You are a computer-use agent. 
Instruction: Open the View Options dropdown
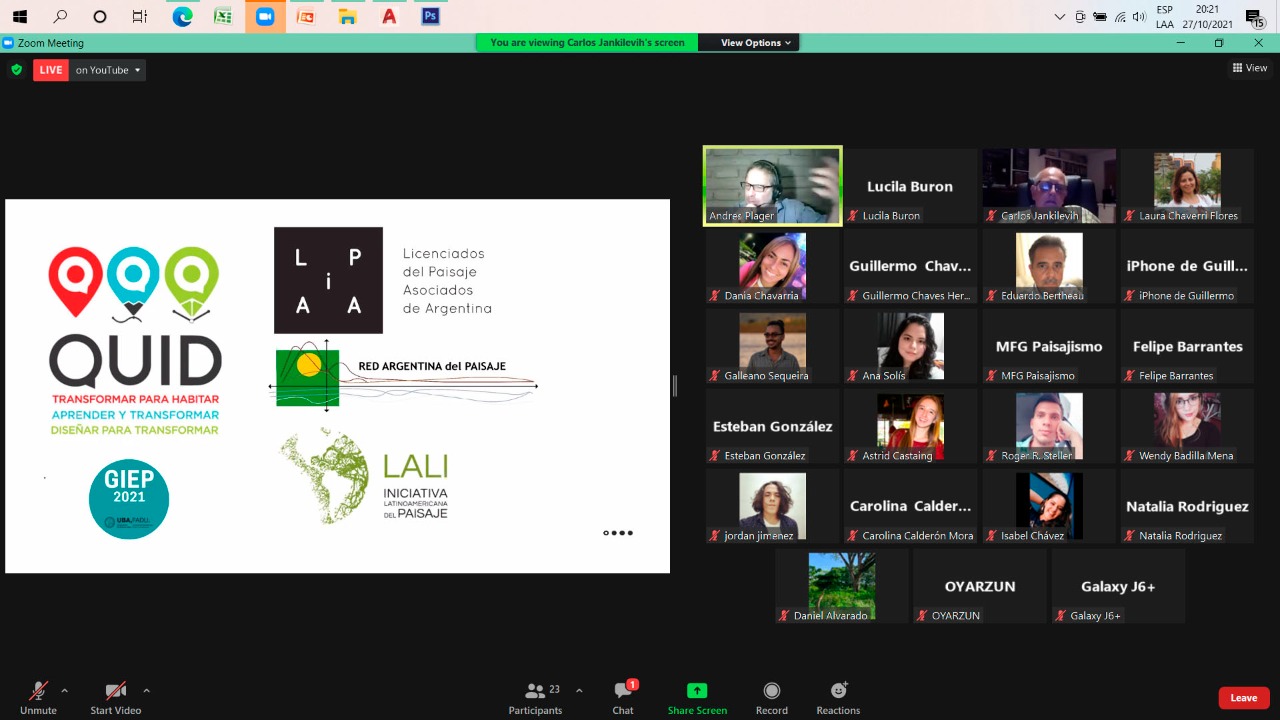pos(755,43)
